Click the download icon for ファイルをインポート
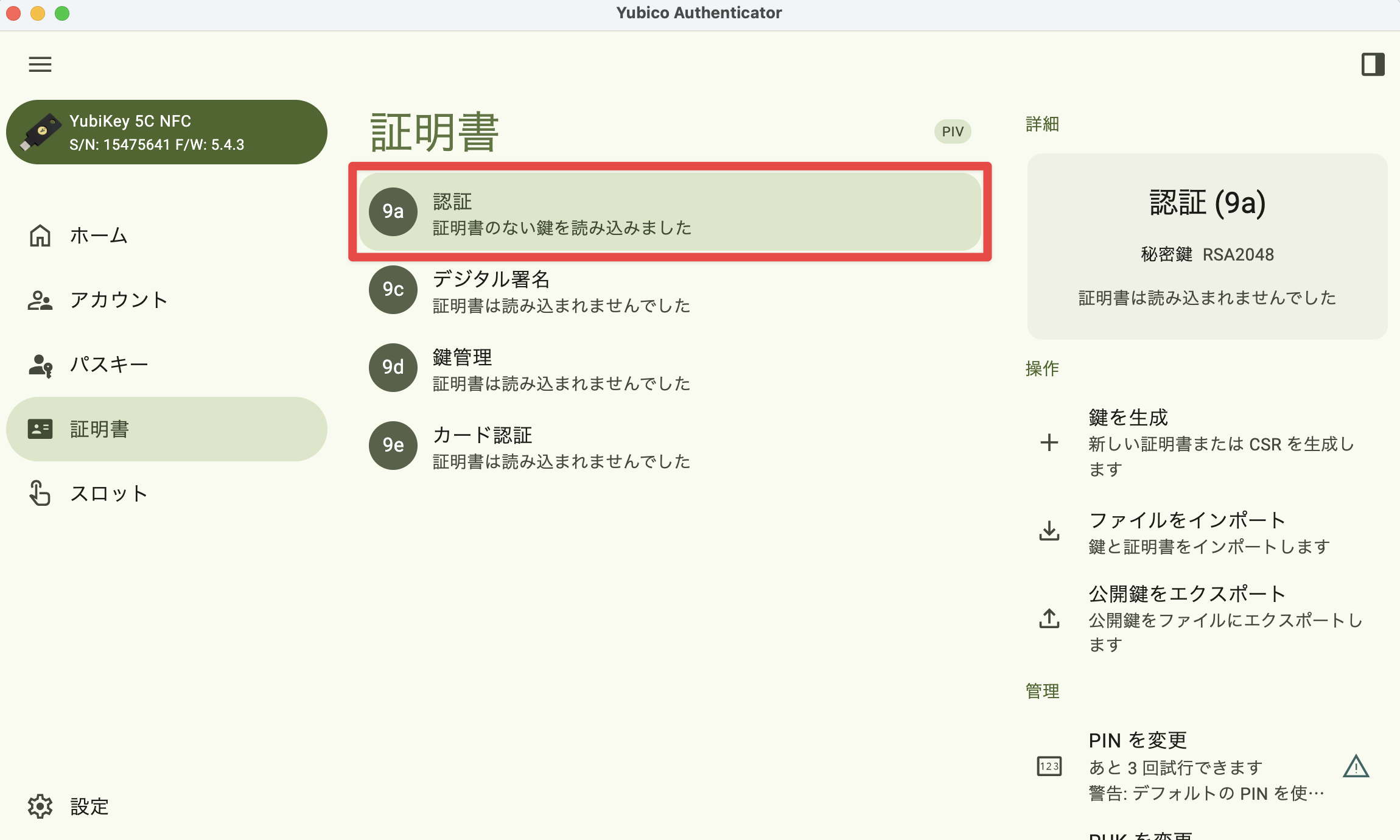Image resolution: width=1400 pixels, height=840 pixels. click(x=1049, y=531)
